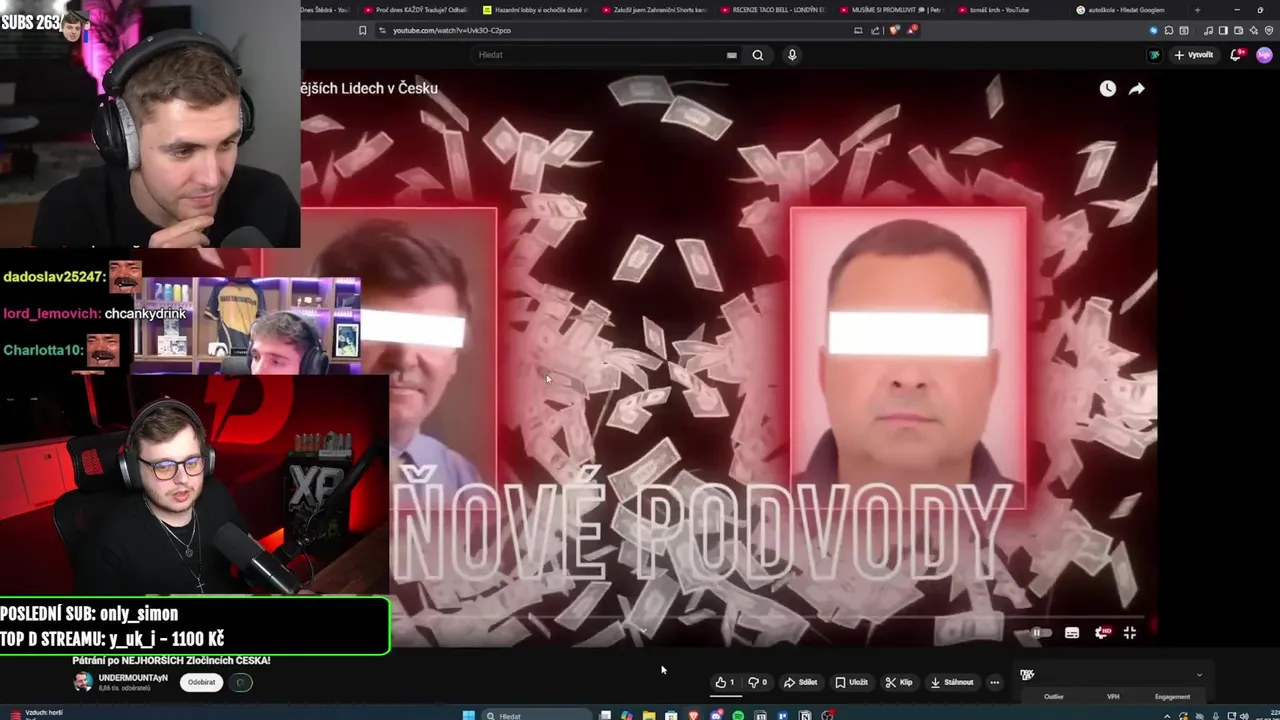This screenshot has height=720, width=1280.
Task: Open the YouTube account avatar menu
Action: click(1264, 55)
